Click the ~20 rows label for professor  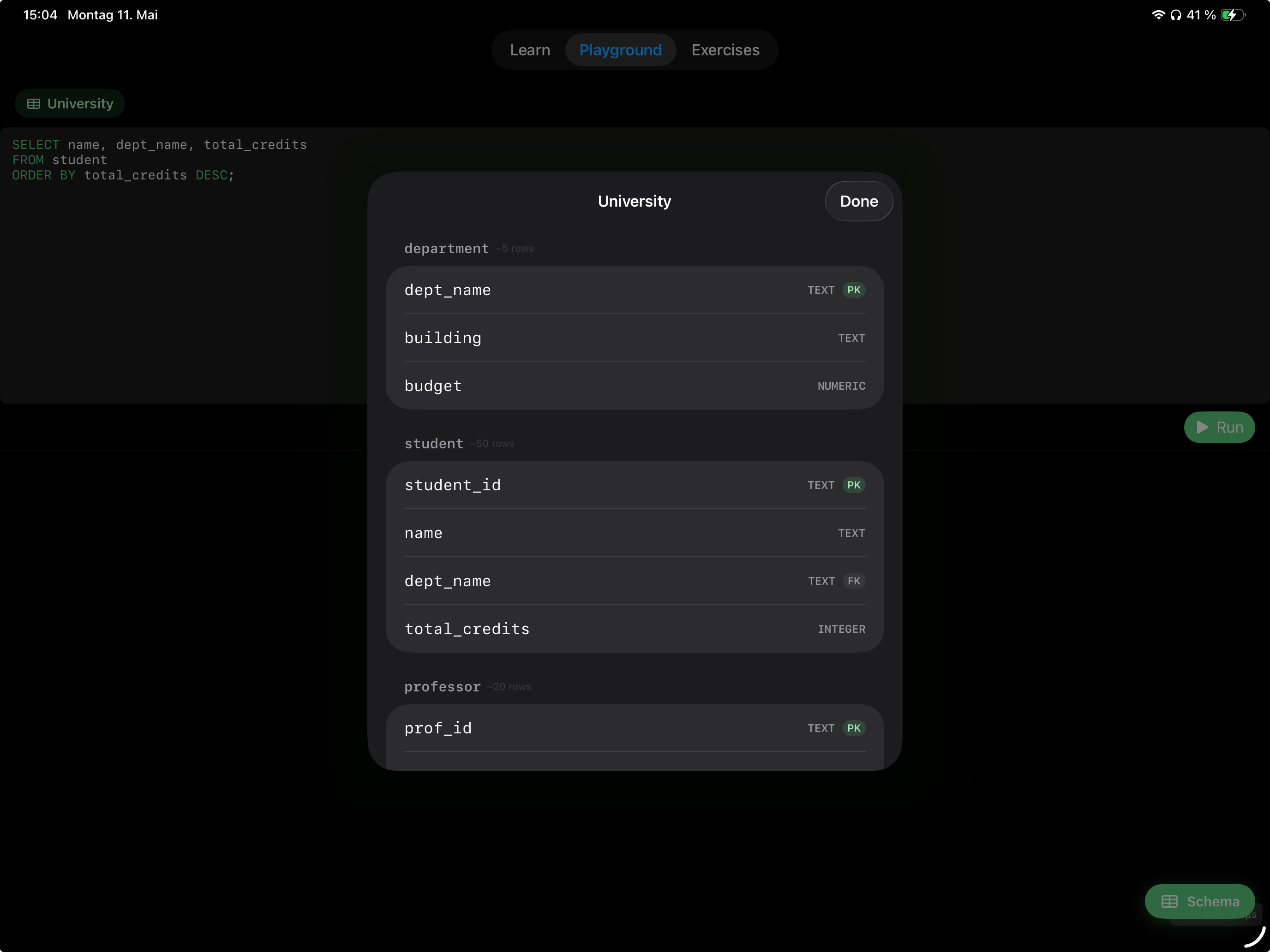[509, 686]
